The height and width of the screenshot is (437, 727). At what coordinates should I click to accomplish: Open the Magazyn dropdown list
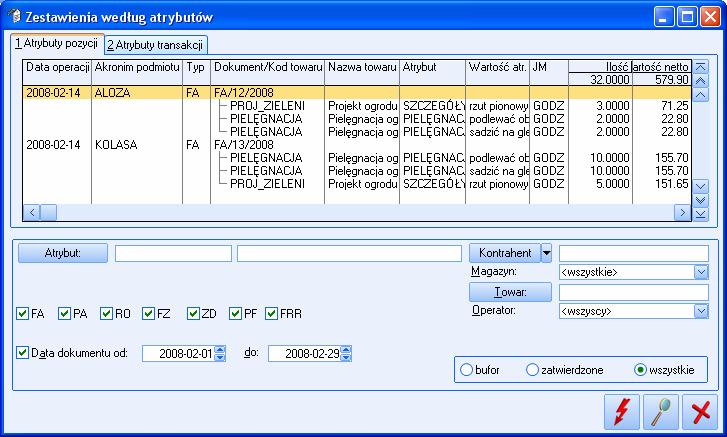[x=701, y=272]
